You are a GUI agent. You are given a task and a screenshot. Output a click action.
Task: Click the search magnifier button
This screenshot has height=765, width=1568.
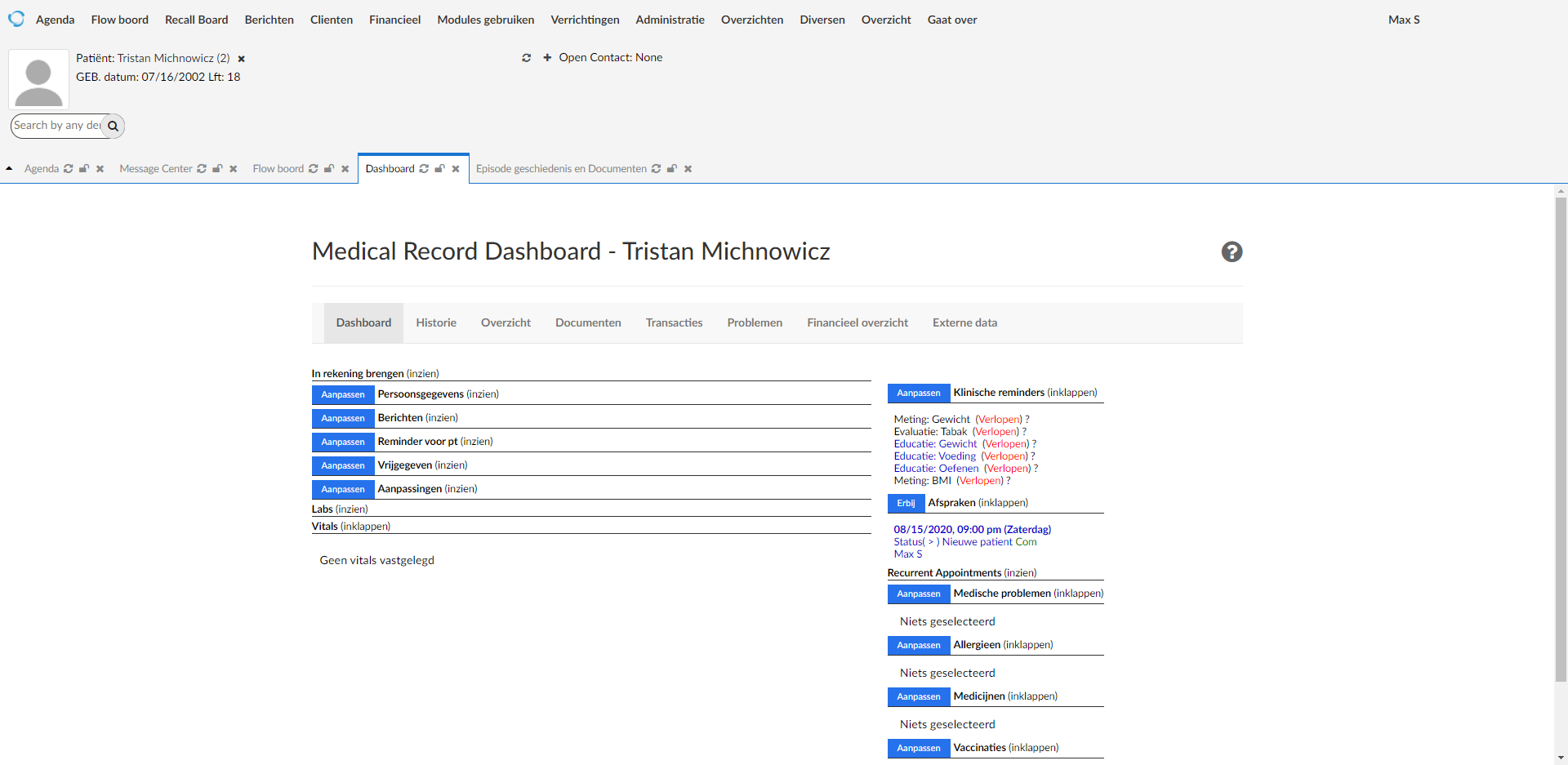tap(114, 126)
